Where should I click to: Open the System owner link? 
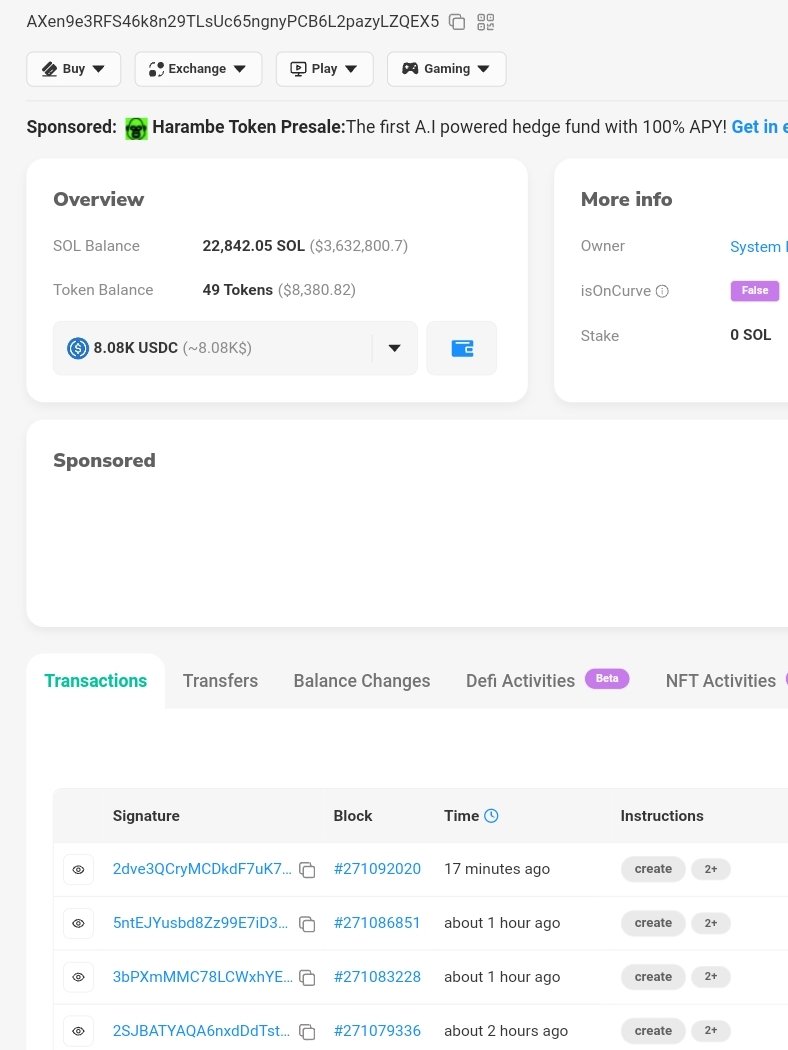click(759, 246)
